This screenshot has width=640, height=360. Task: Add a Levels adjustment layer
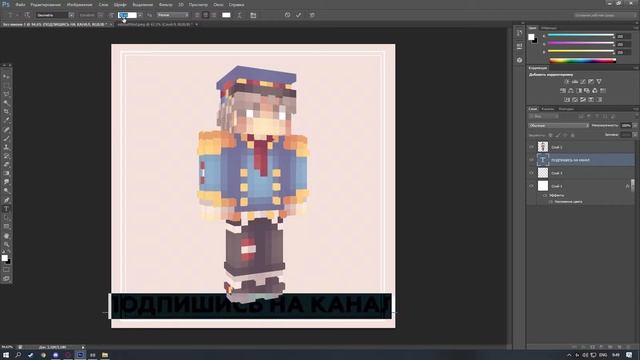[575, 82]
